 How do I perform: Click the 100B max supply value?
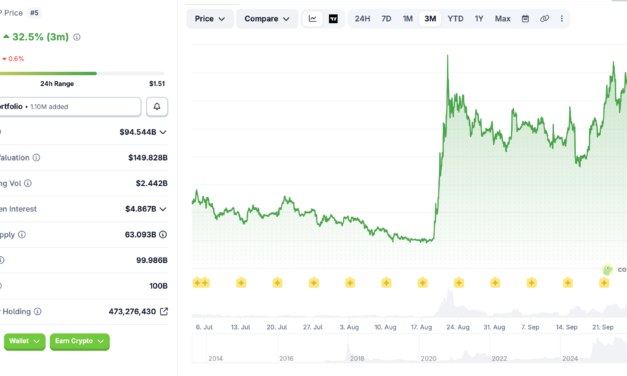tap(158, 286)
